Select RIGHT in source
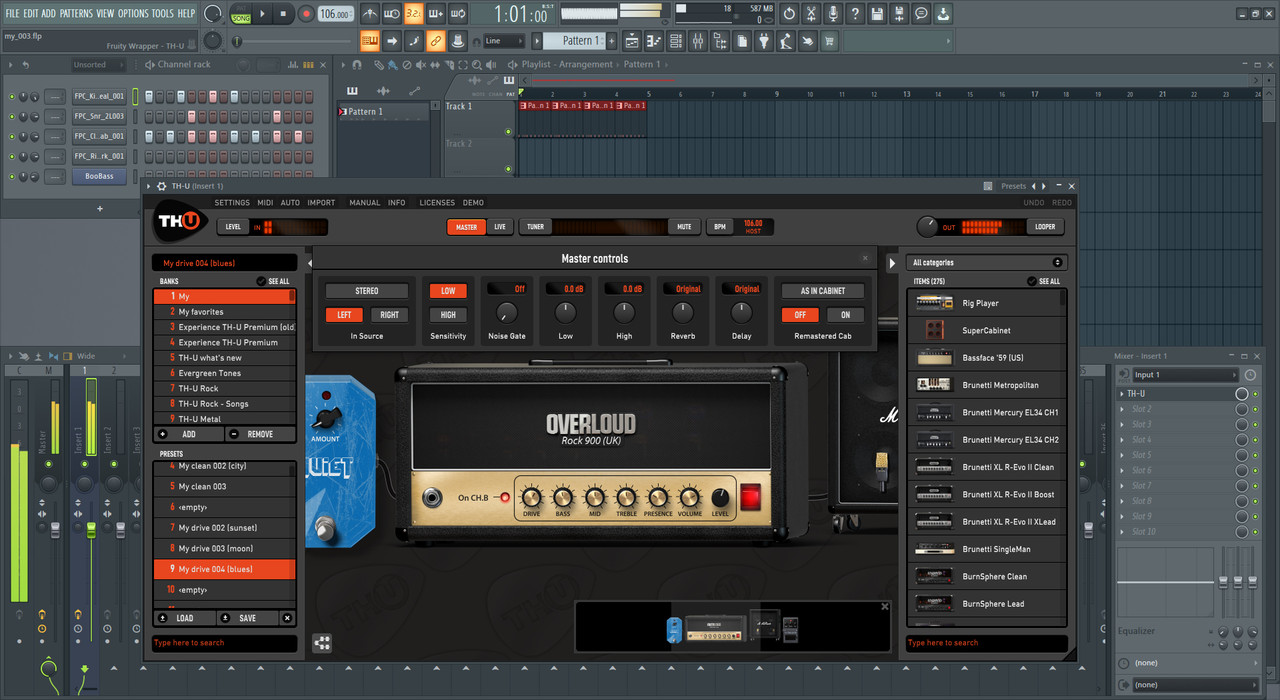 tap(390, 315)
